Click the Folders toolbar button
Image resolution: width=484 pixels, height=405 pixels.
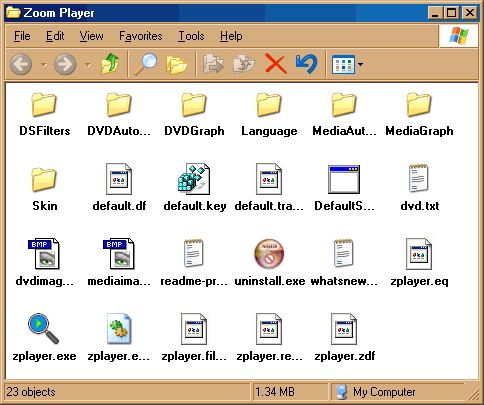176,64
